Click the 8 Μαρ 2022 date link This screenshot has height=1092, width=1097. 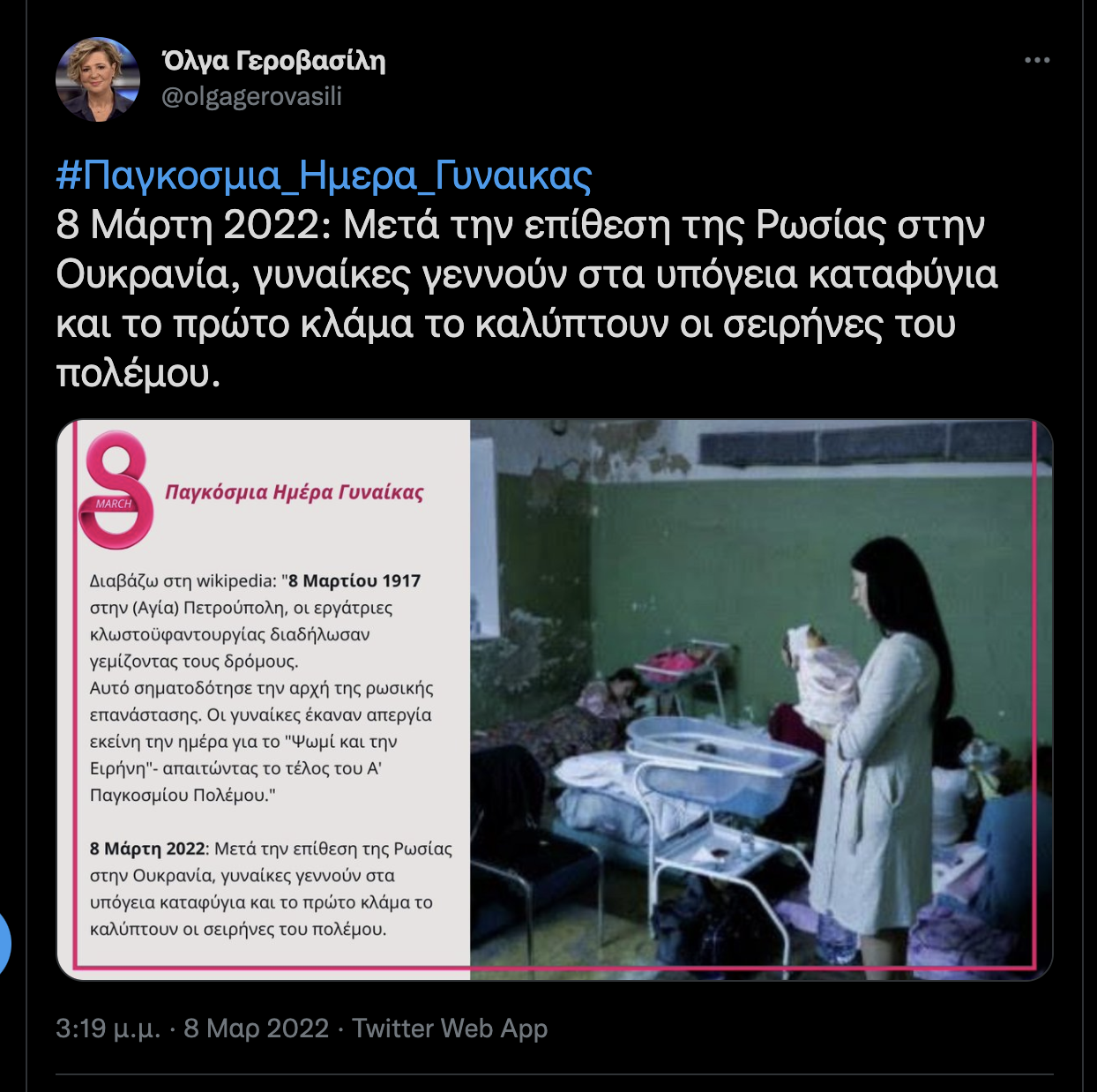256,1028
